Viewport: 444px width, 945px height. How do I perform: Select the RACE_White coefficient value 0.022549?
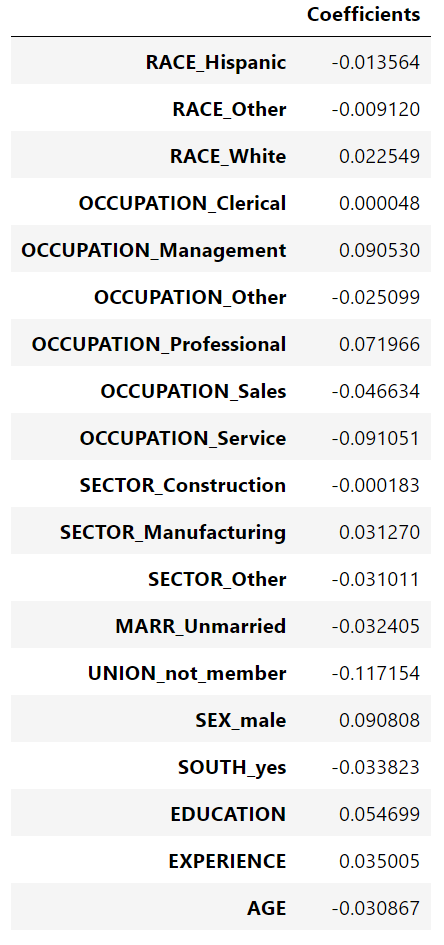point(380,156)
